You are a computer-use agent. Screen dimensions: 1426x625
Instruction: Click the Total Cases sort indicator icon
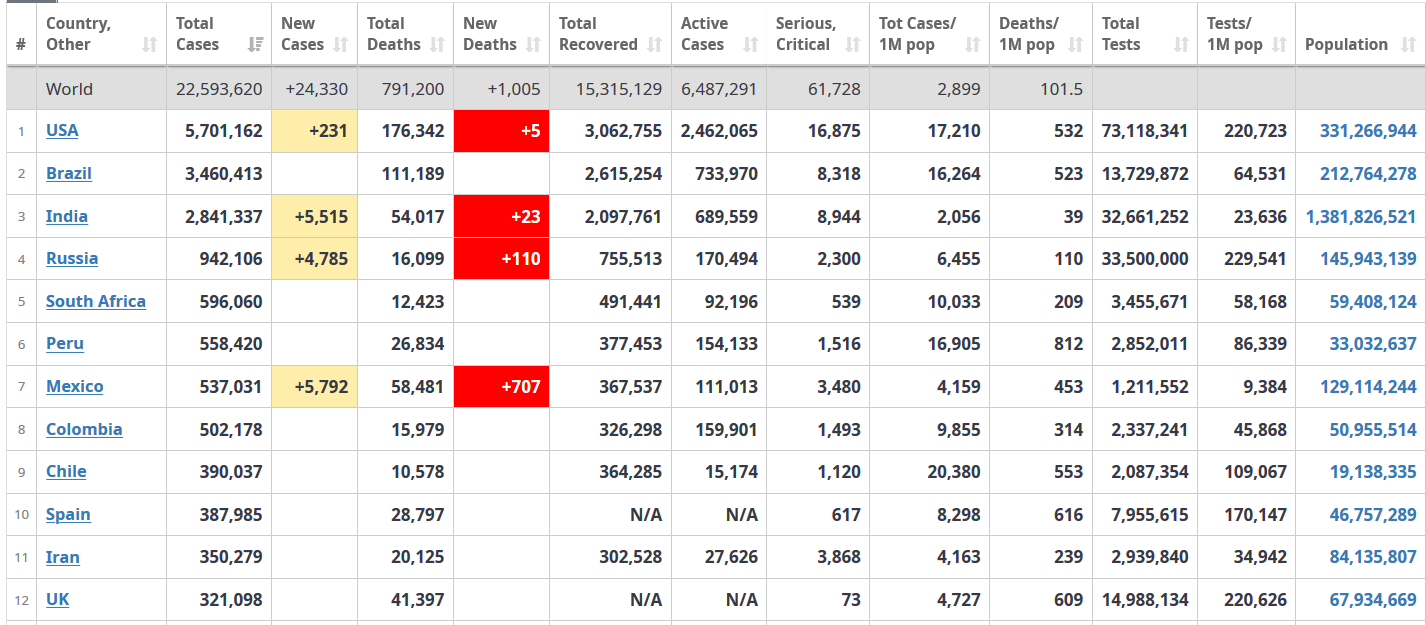point(255,45)
